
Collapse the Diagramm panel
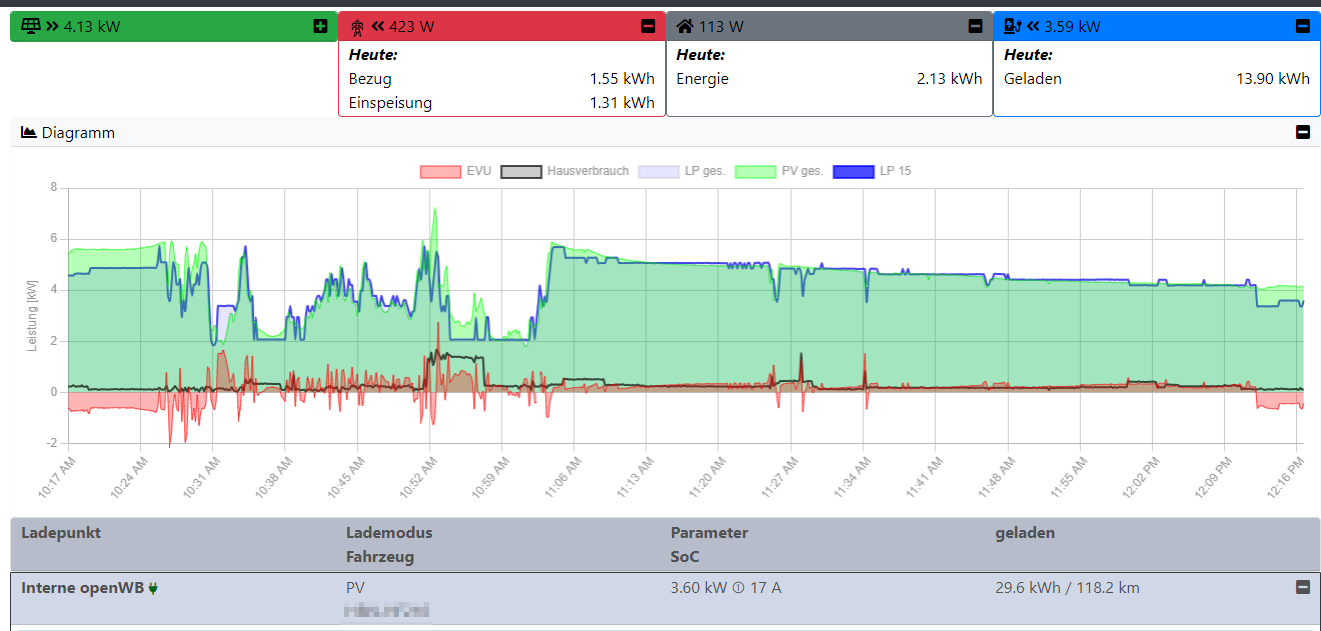[1302, 132]
